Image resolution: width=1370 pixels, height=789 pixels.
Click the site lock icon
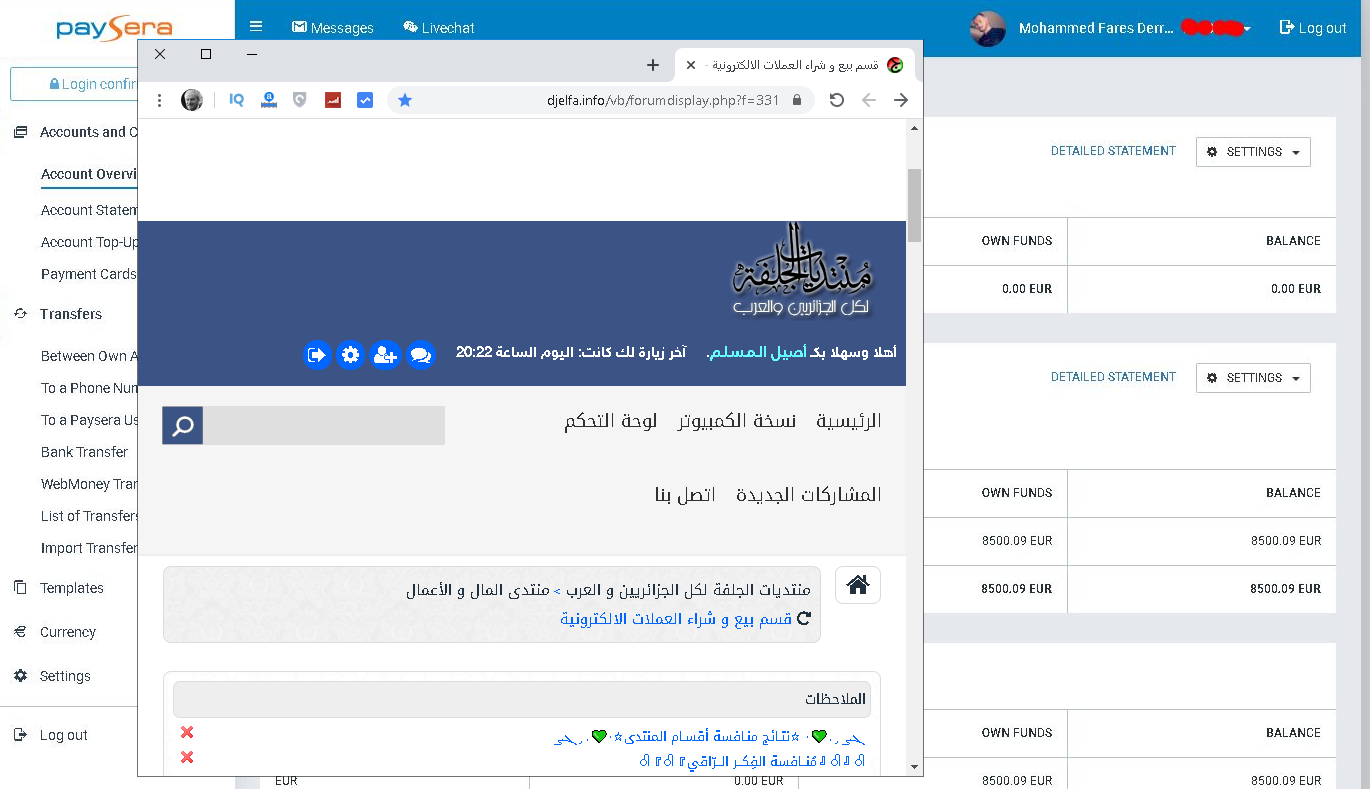(797, 100)
